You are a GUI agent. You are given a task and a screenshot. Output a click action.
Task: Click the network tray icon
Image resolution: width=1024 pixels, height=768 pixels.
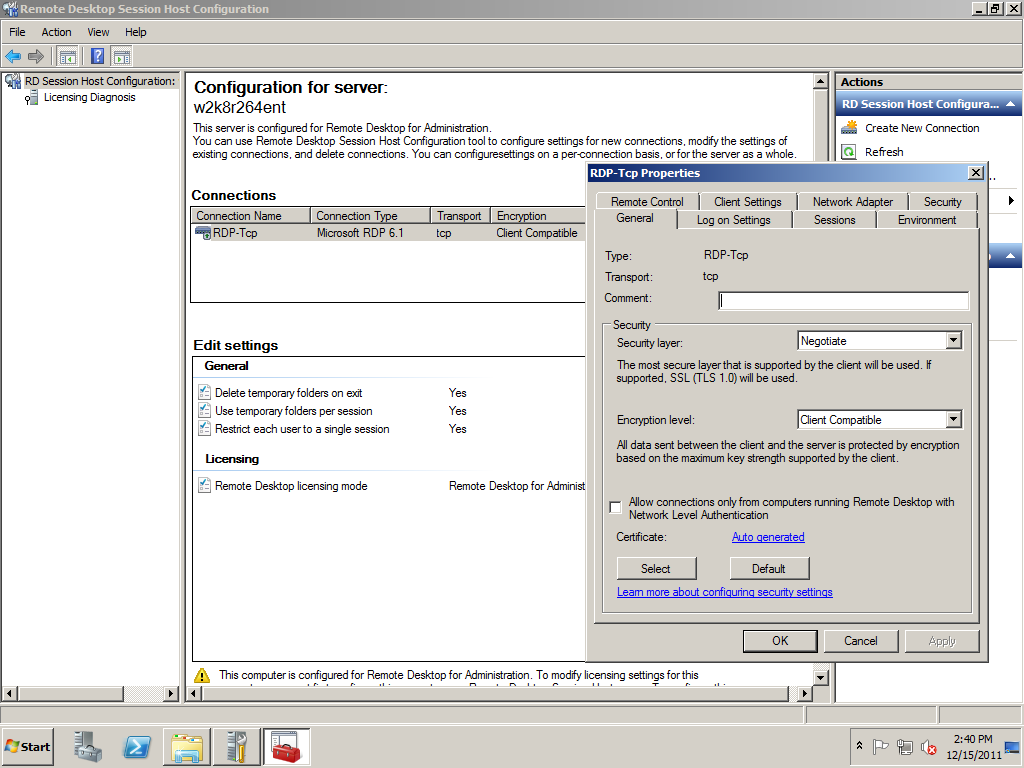pyautogui.click(x=904, y=747)
